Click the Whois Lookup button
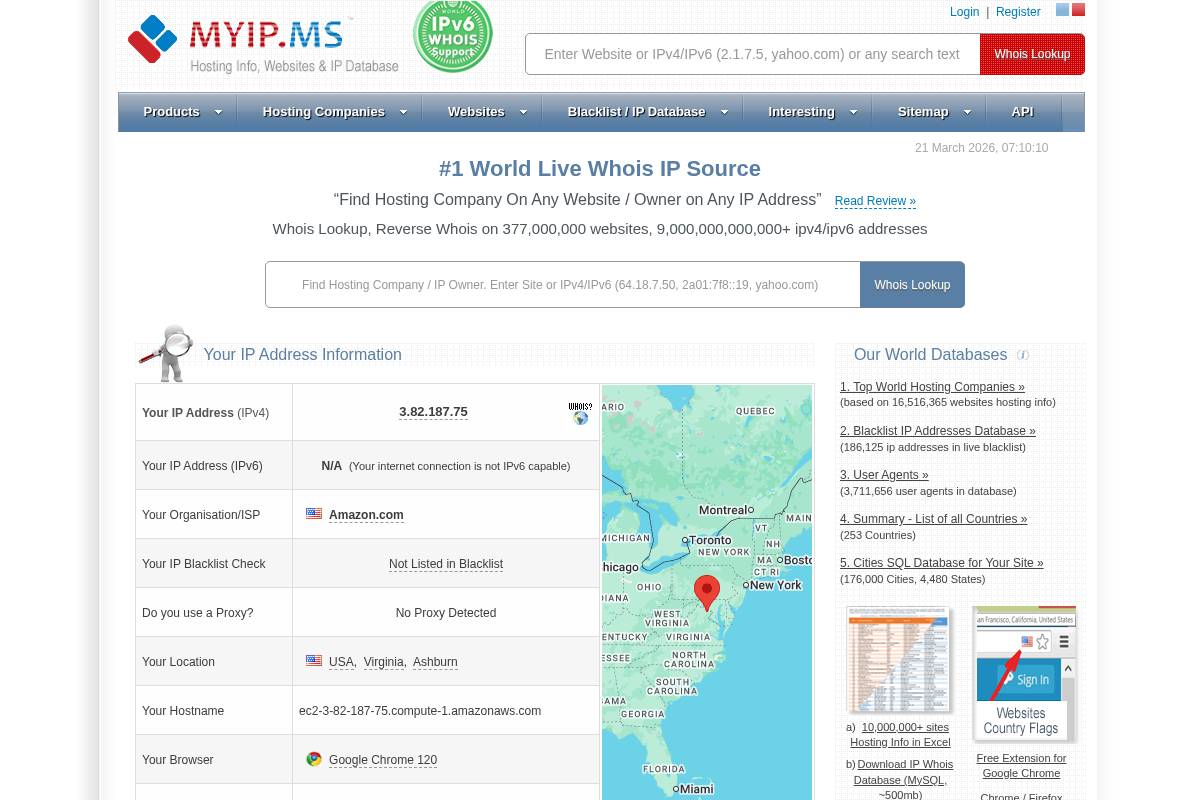 1032,54
